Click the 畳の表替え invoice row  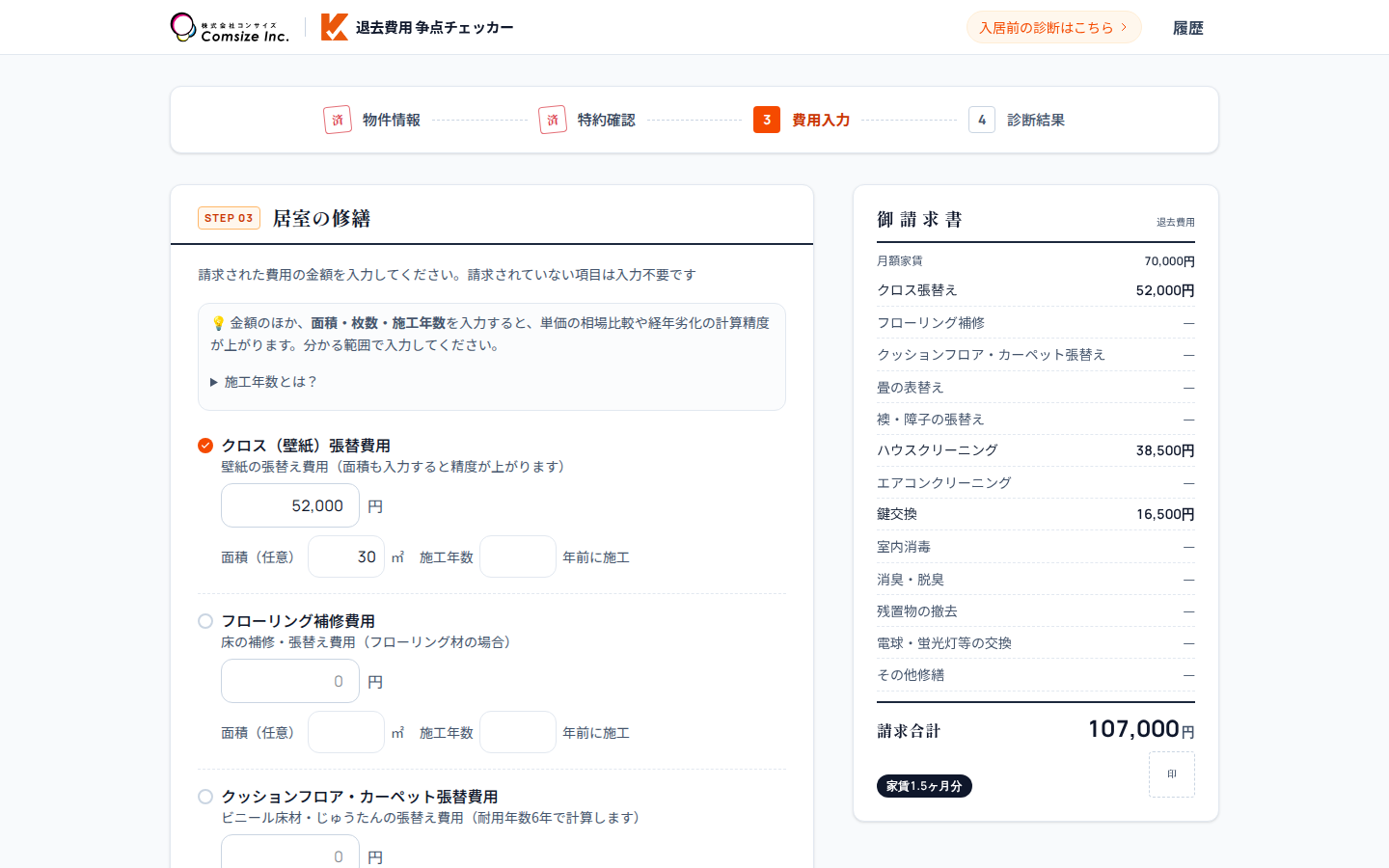pos(1036,387)
